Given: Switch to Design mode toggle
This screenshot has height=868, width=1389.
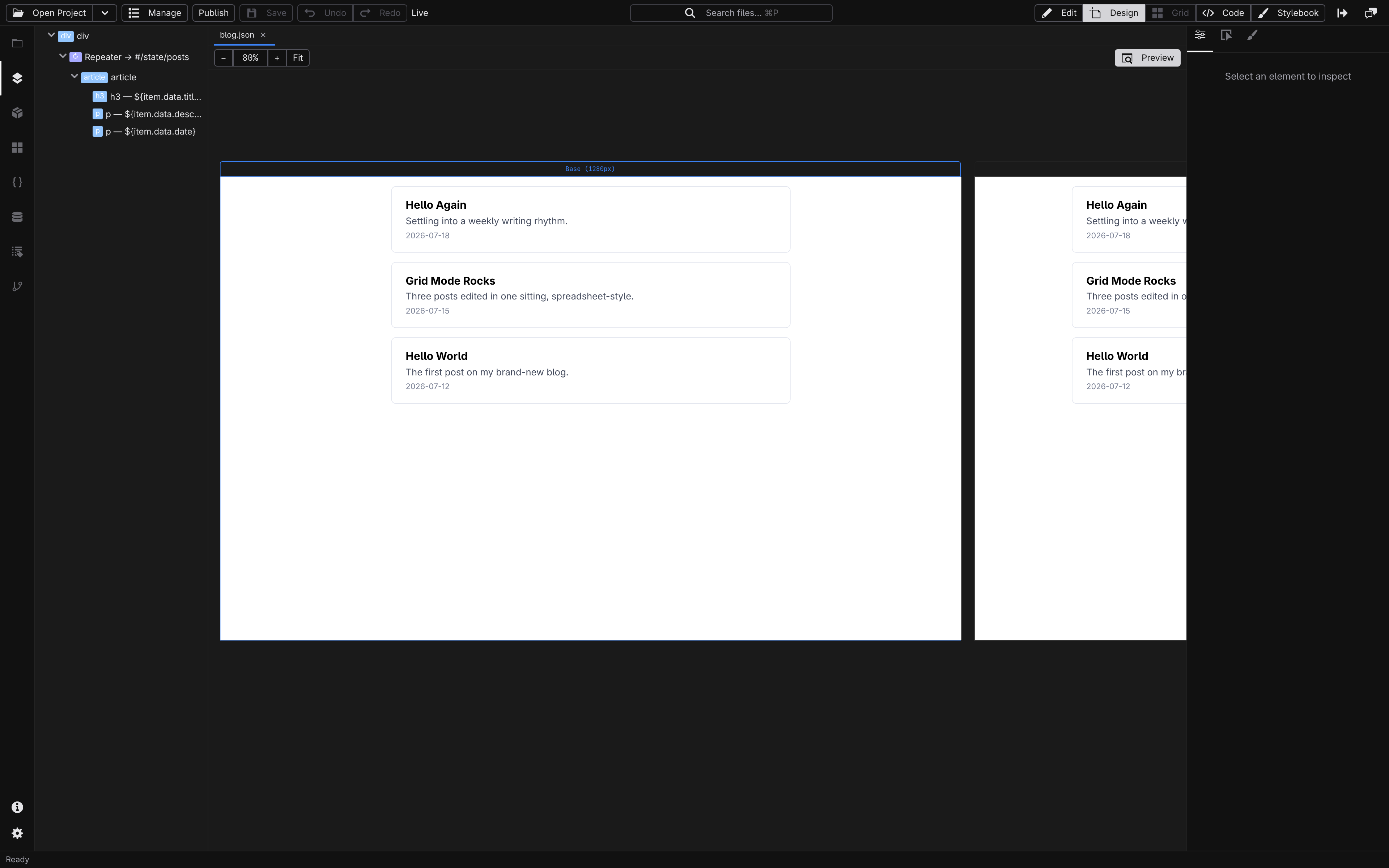Looking at the screenshot, I should click(x=1113, y=13).
